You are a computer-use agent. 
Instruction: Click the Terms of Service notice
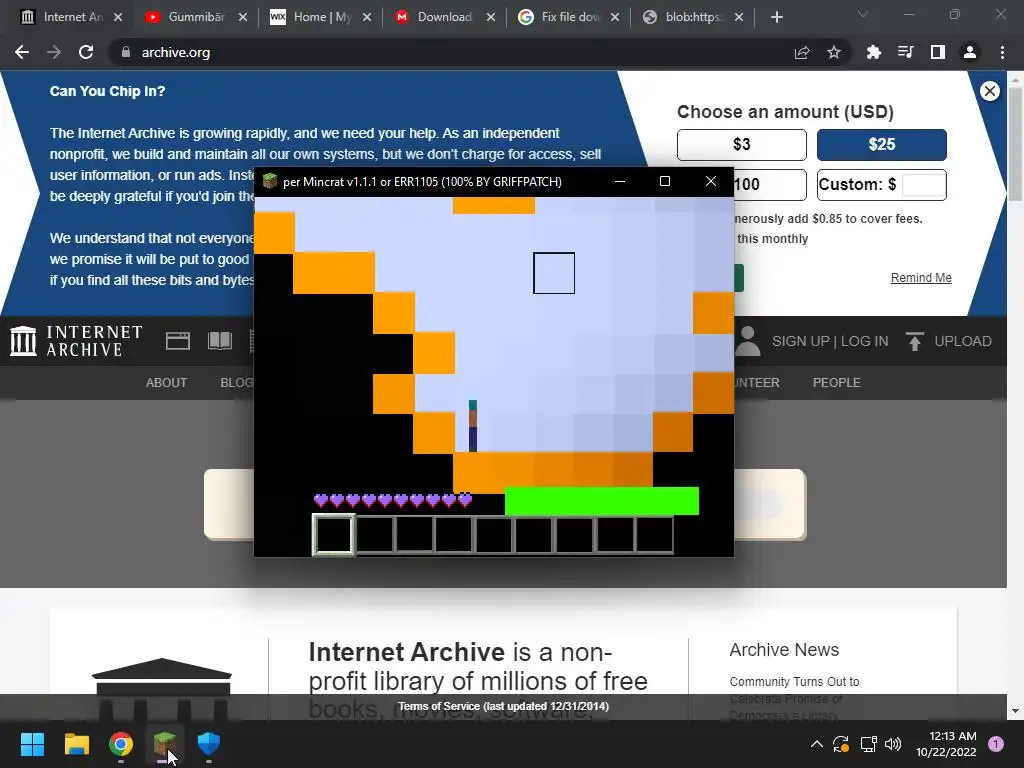click(x=504, y=706)
